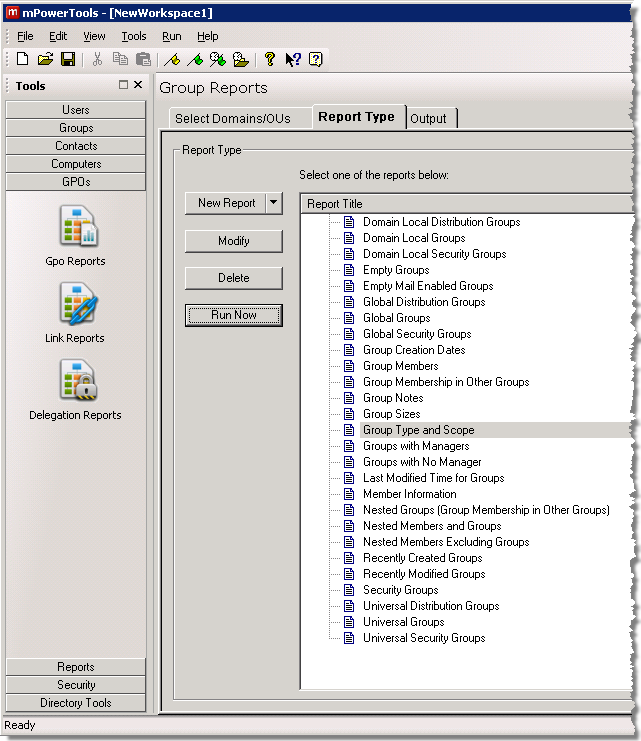Click the Run Now button
641x741 pixels.
click(234, 315)
